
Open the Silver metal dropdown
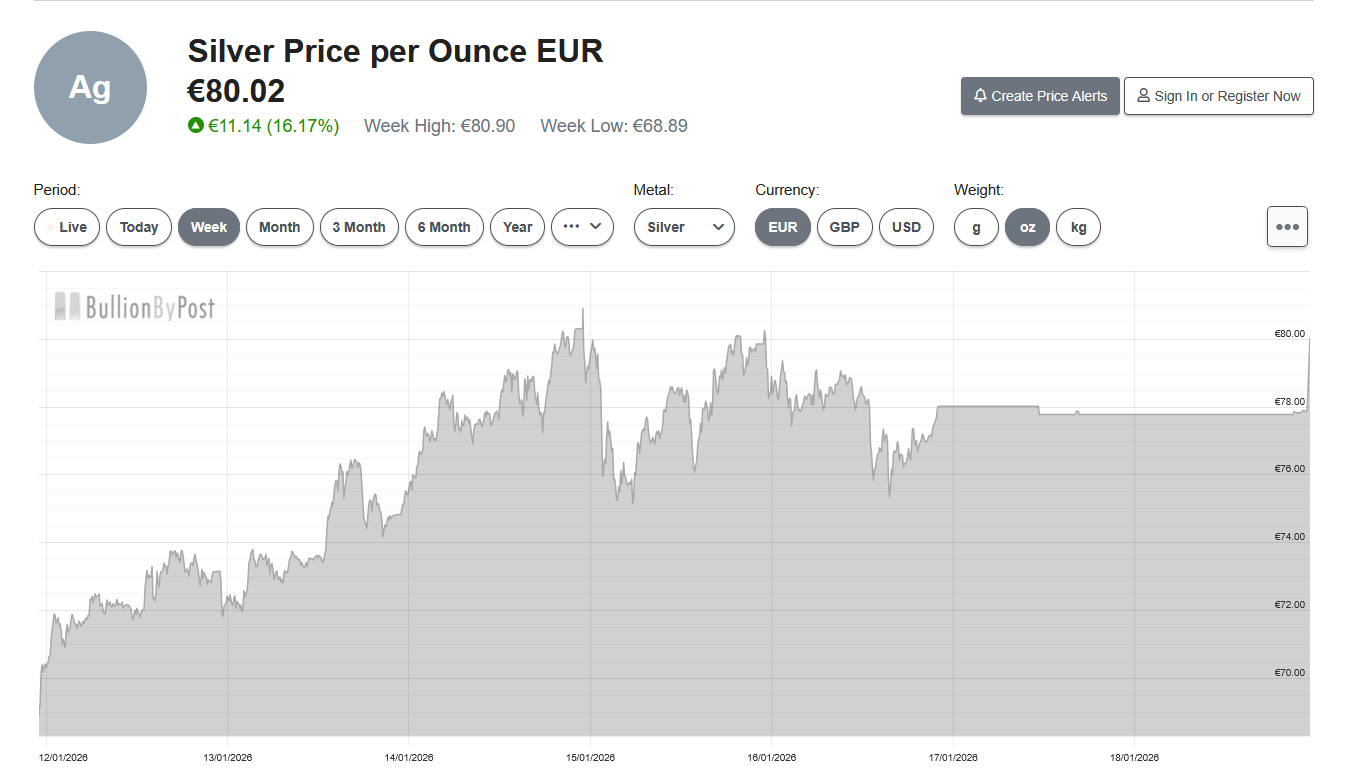click(684, 227)
